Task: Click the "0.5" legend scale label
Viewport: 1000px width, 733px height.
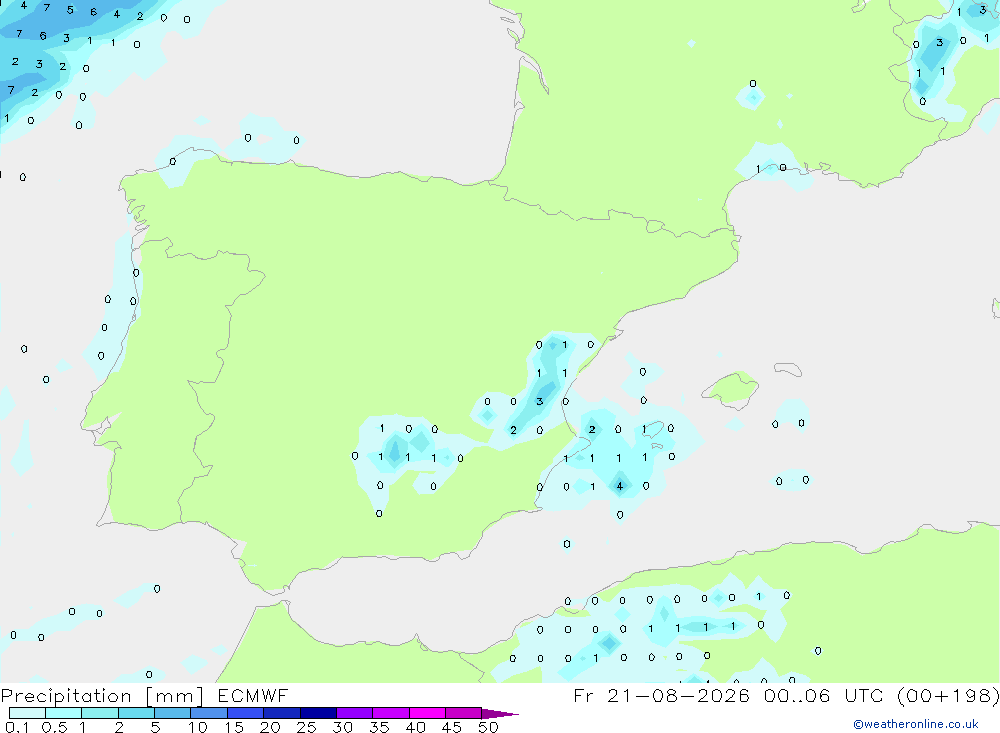Action: [x=54, y=727]
